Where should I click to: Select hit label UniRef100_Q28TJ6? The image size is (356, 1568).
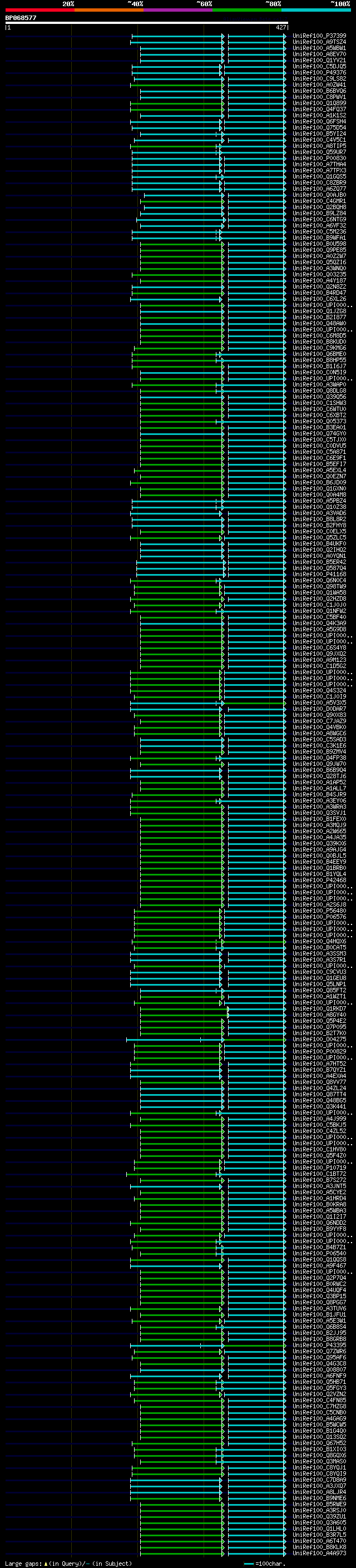319,776
